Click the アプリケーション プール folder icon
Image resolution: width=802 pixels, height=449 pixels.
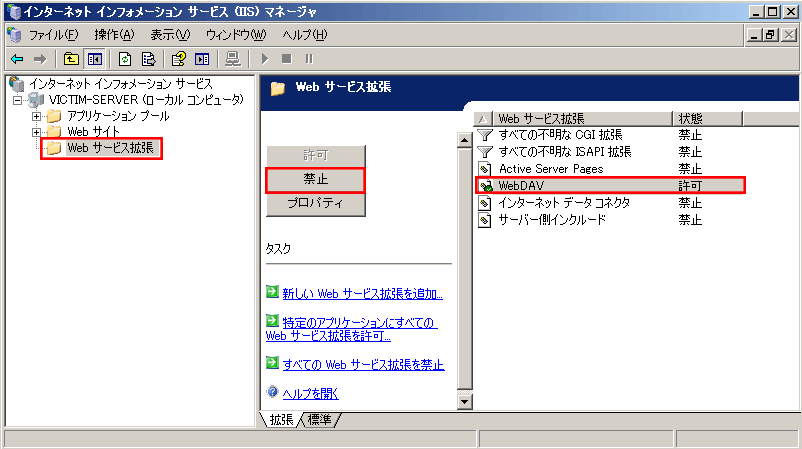pyautogui.click(x=54, y=116)
